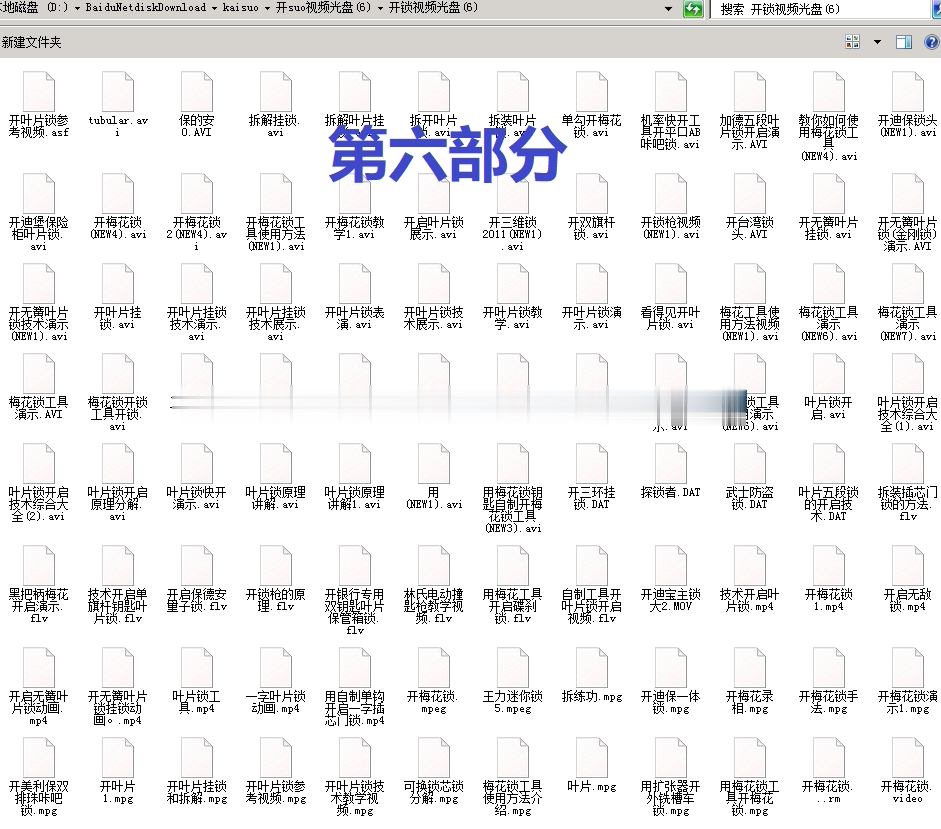
Task: Click the file name 叶片锁原理讲解1.avi
Action: pos(354,498)
